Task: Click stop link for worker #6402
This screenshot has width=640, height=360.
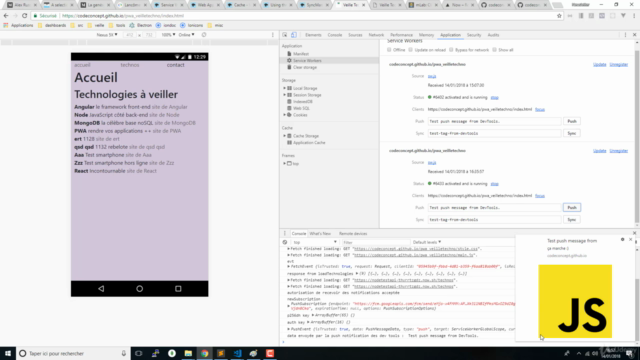Action: click(x=494, y=98)
